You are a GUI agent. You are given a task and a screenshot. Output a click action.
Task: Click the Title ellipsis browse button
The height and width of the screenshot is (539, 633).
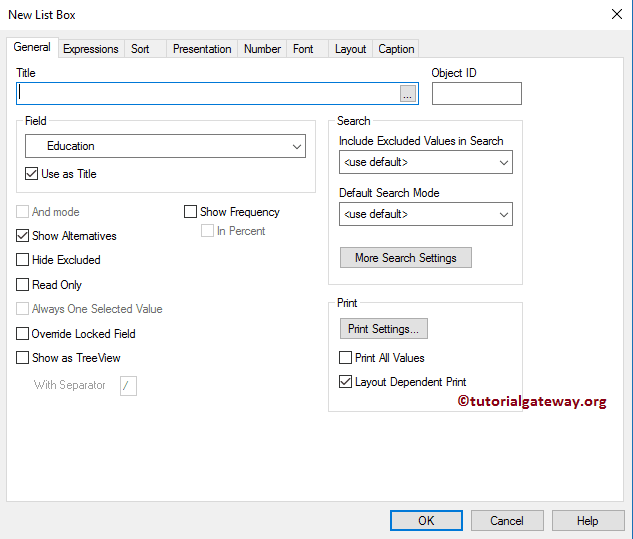click(407, 94)
